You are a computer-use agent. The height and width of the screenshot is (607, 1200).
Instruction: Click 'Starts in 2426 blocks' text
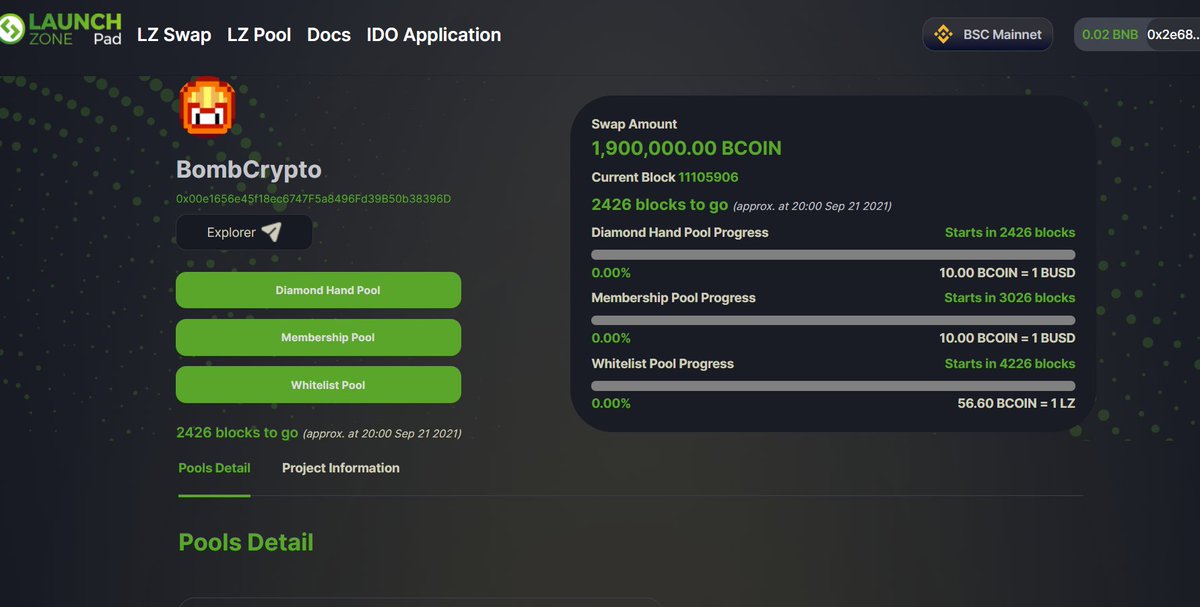[1010, 232]
